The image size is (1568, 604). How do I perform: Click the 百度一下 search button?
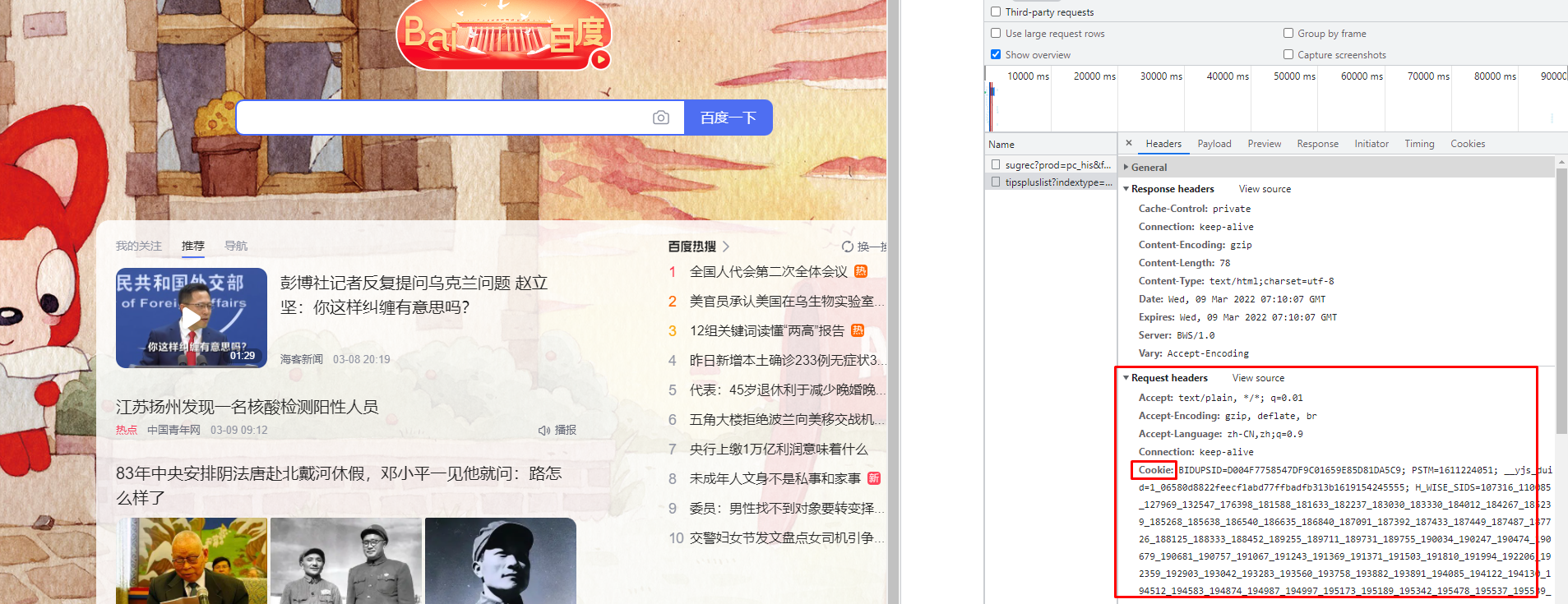728,118
